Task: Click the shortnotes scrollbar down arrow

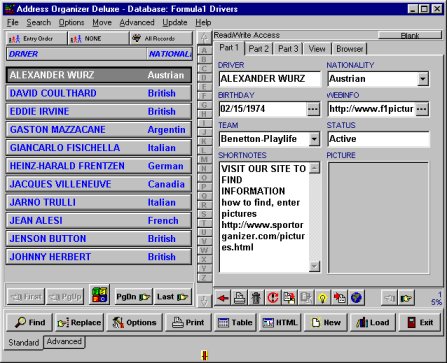Action: click(314, 266)
